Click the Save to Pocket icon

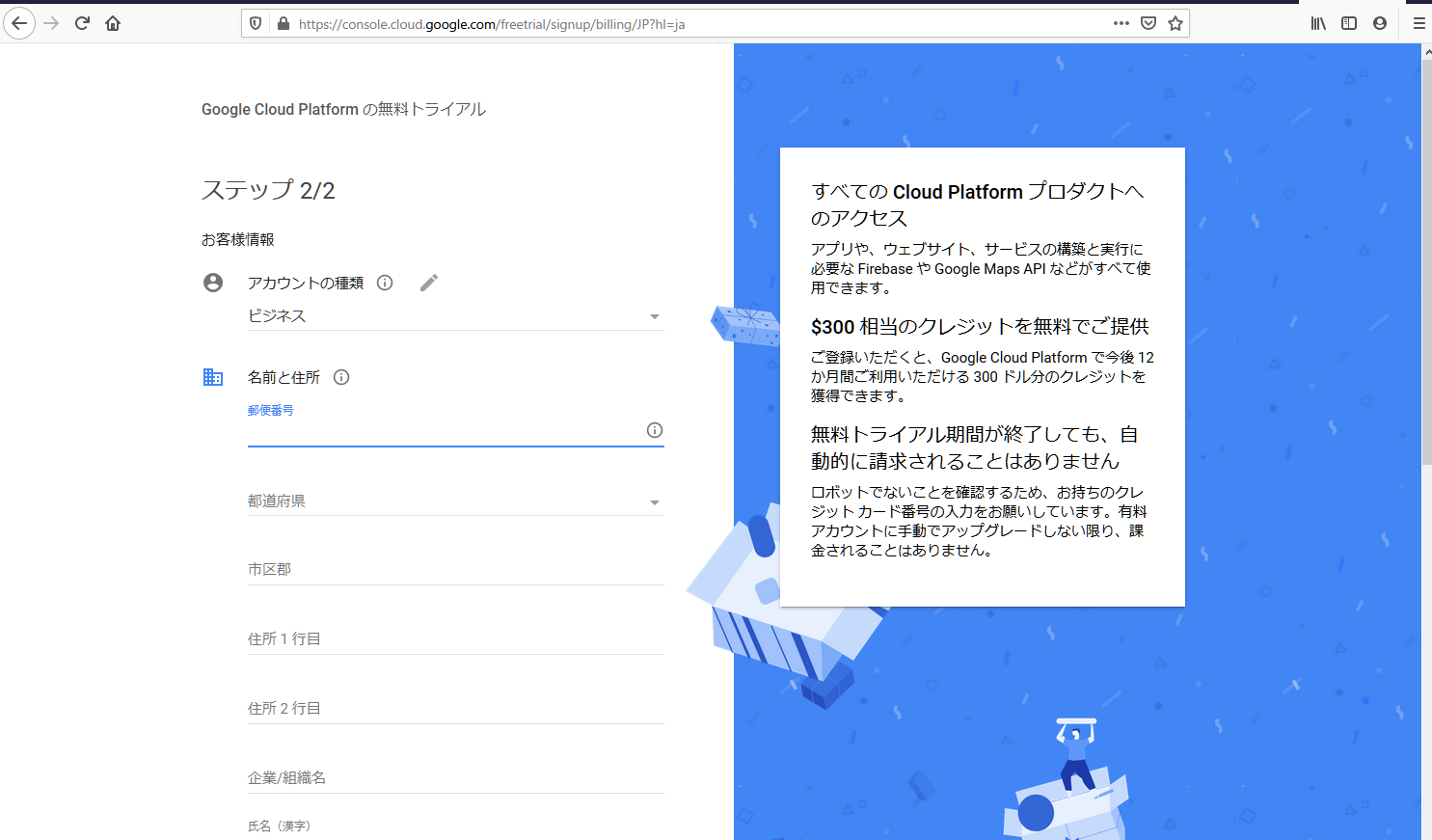tap(1148, 23)
